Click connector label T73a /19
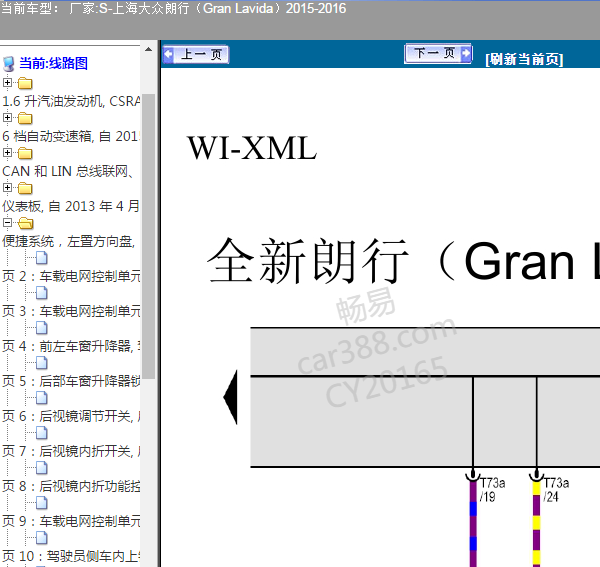 [x=492, y=490]
